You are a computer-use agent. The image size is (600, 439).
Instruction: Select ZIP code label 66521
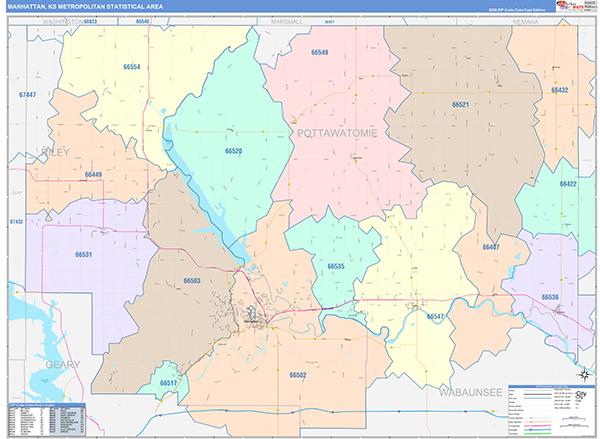point(460,104)
